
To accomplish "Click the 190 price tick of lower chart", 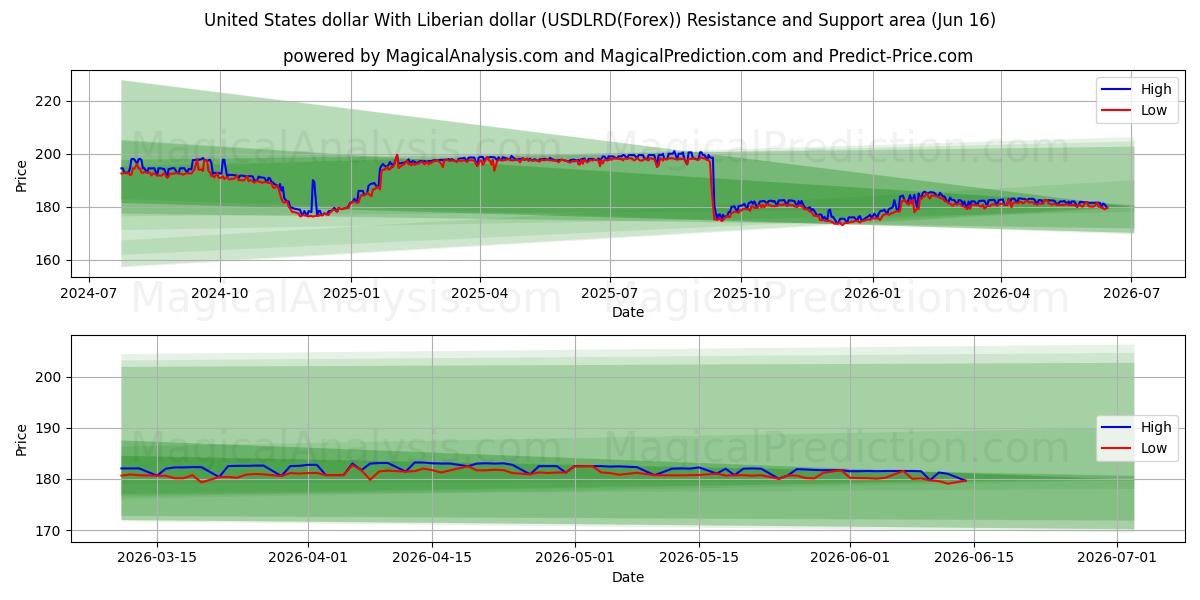I will pos(50,428).
